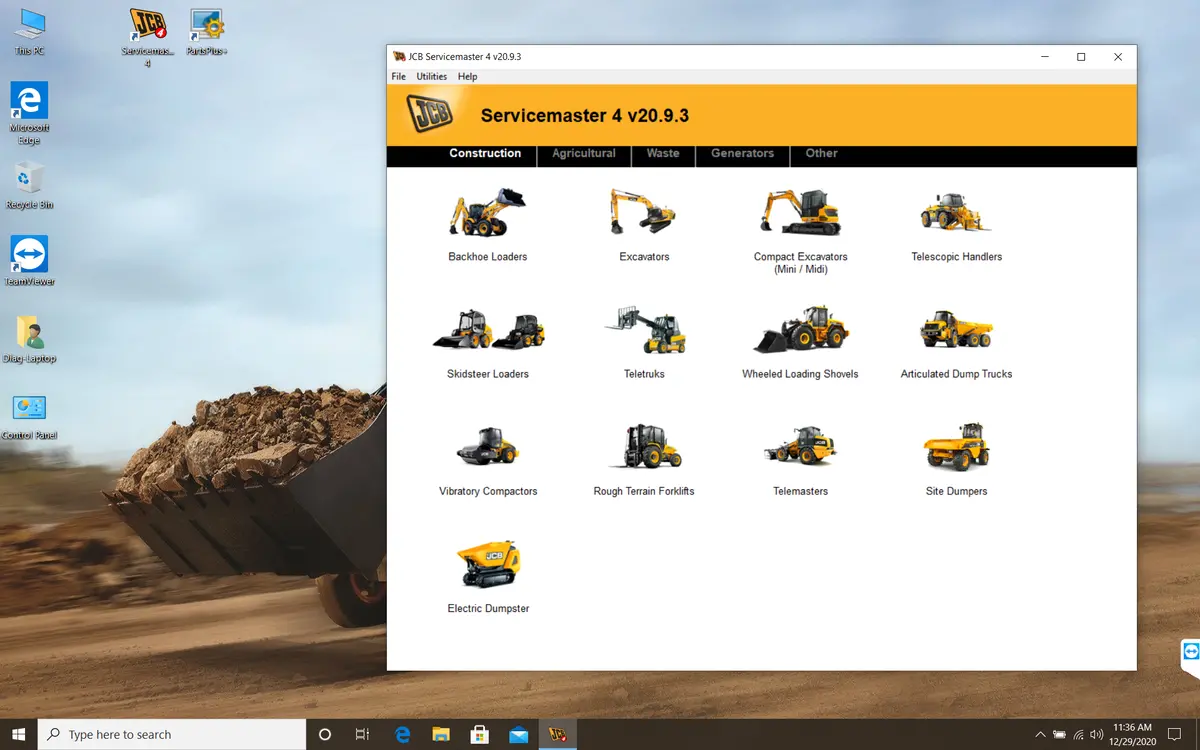Select the Control Panel desktop icon
The height and width of the screenshot is (750, 1200).
[29, 416]
